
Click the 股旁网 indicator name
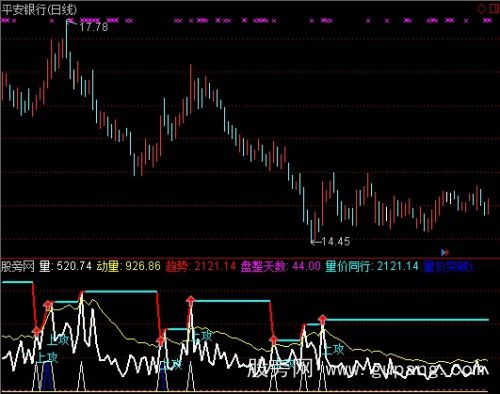18,266
